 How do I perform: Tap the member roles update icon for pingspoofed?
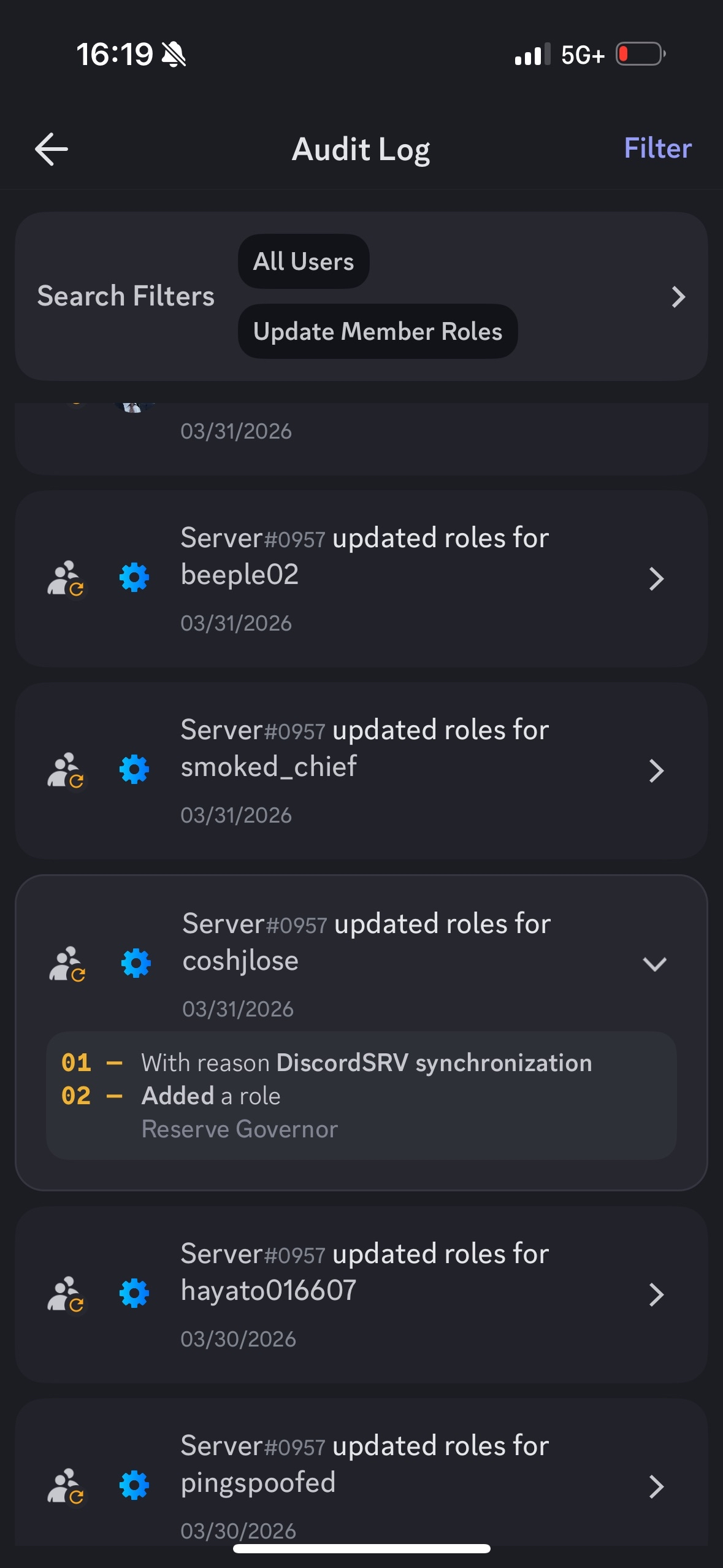[x=66, y=1486]
